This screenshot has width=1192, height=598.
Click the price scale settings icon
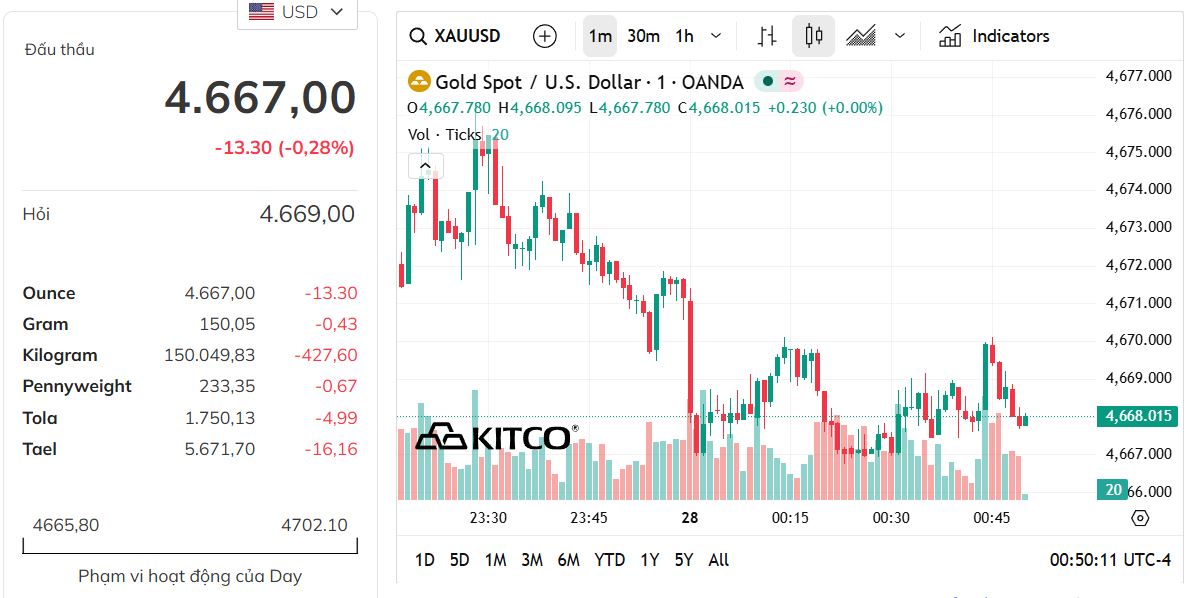[x=1139, y=518]
